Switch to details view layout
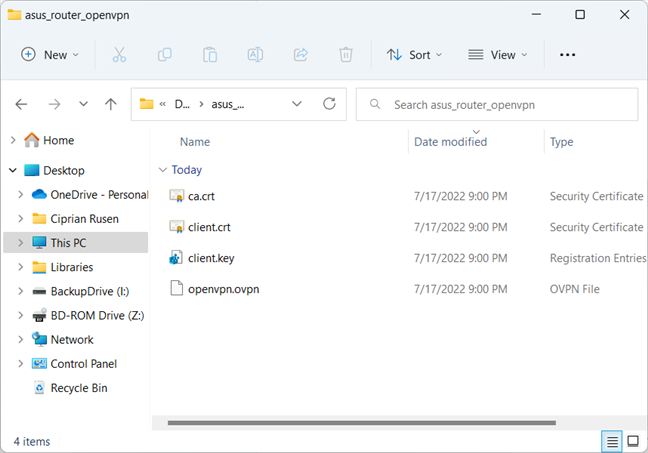This screenshot has height=453, width=648. click(612, 441)
